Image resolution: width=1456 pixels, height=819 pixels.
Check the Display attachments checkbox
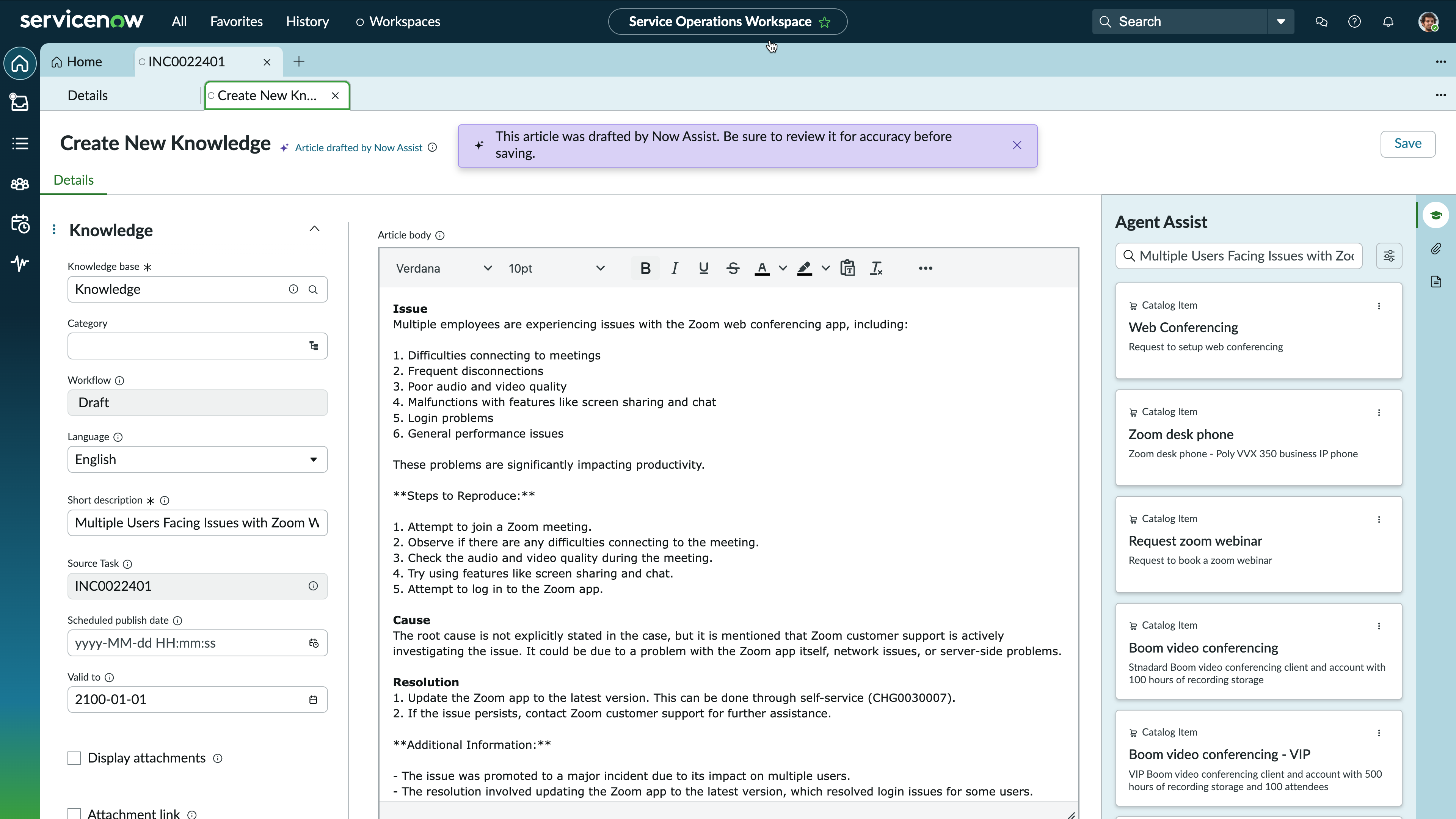point(74,758)
